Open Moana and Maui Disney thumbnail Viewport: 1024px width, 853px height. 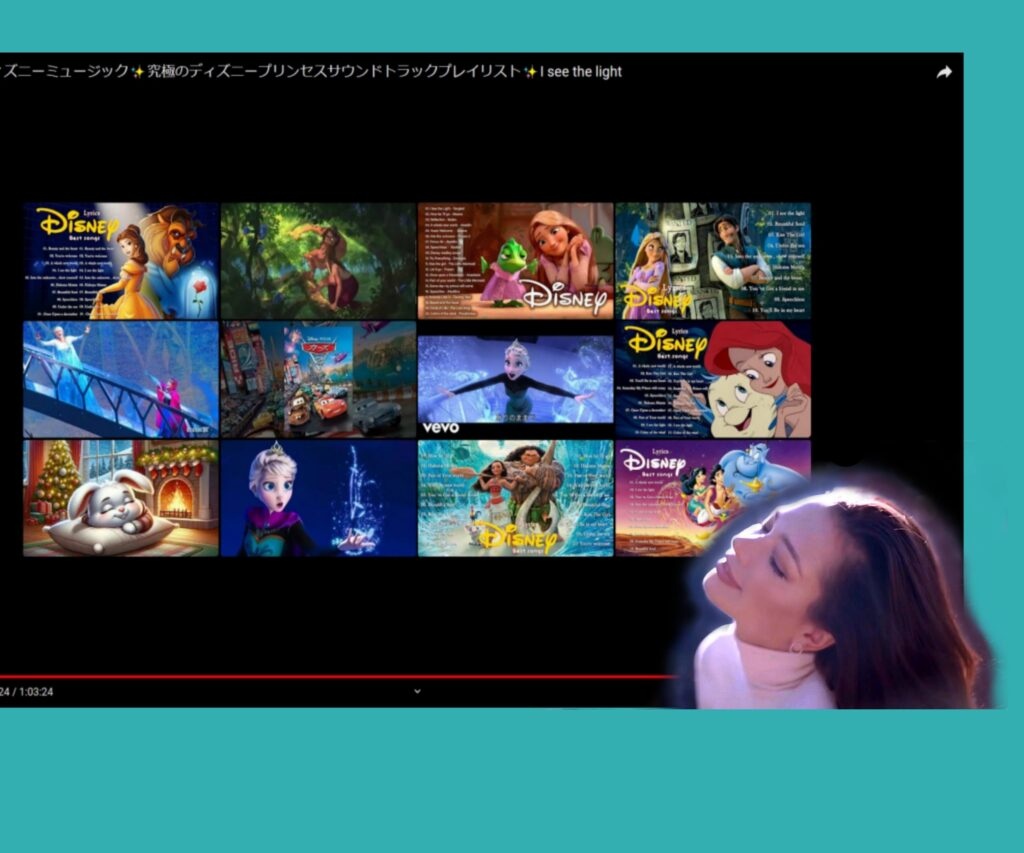tap(515, 498)
